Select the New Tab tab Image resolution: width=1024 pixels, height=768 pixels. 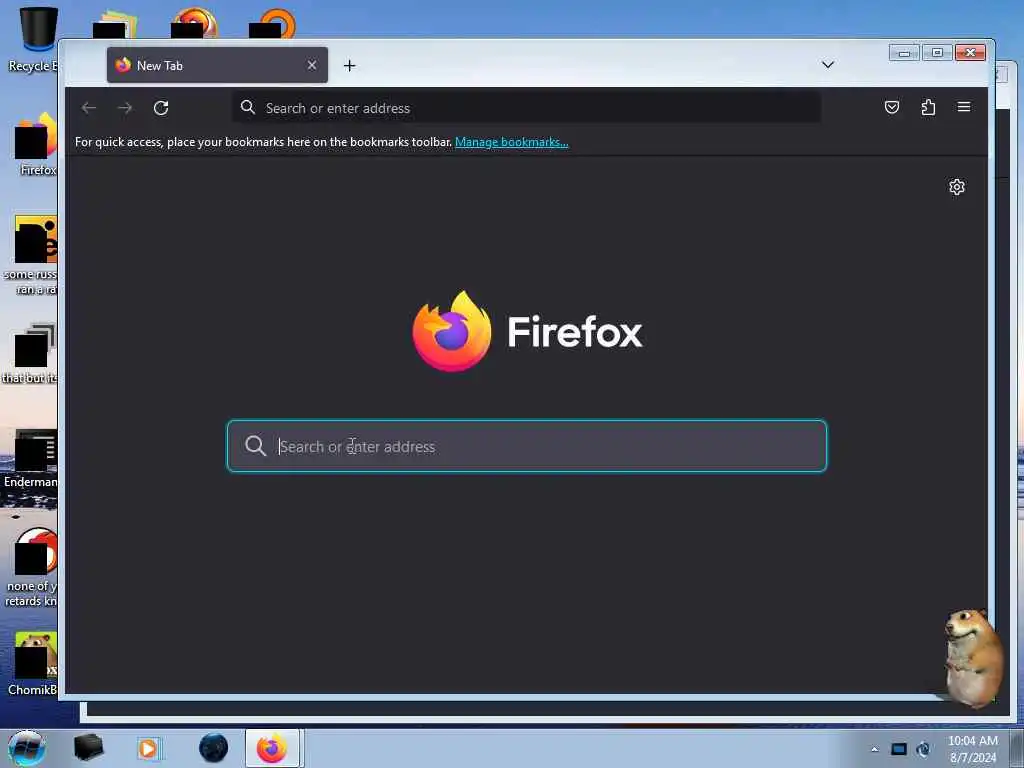pos(217,65)
